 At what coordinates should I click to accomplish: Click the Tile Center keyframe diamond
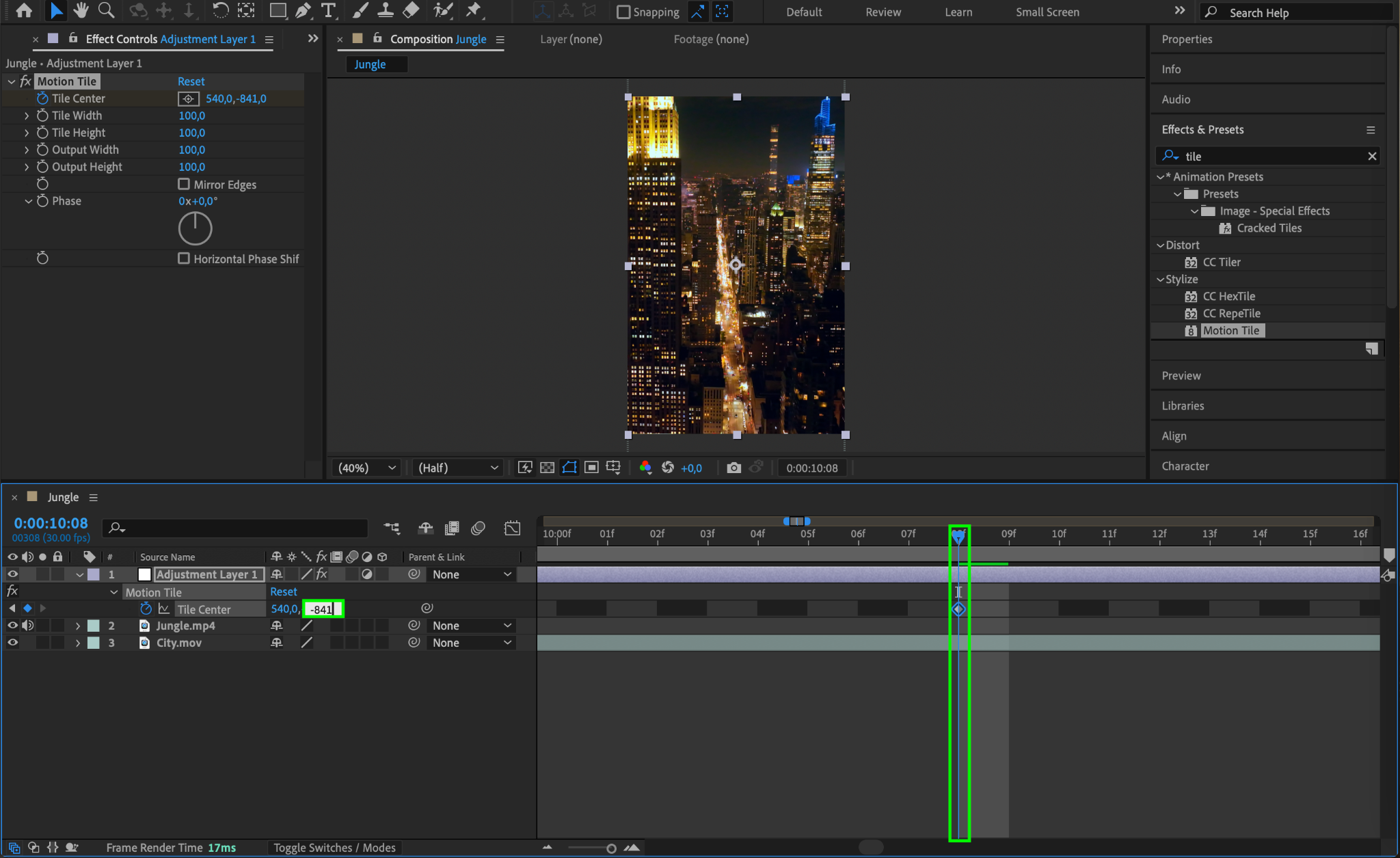[958, 609]
